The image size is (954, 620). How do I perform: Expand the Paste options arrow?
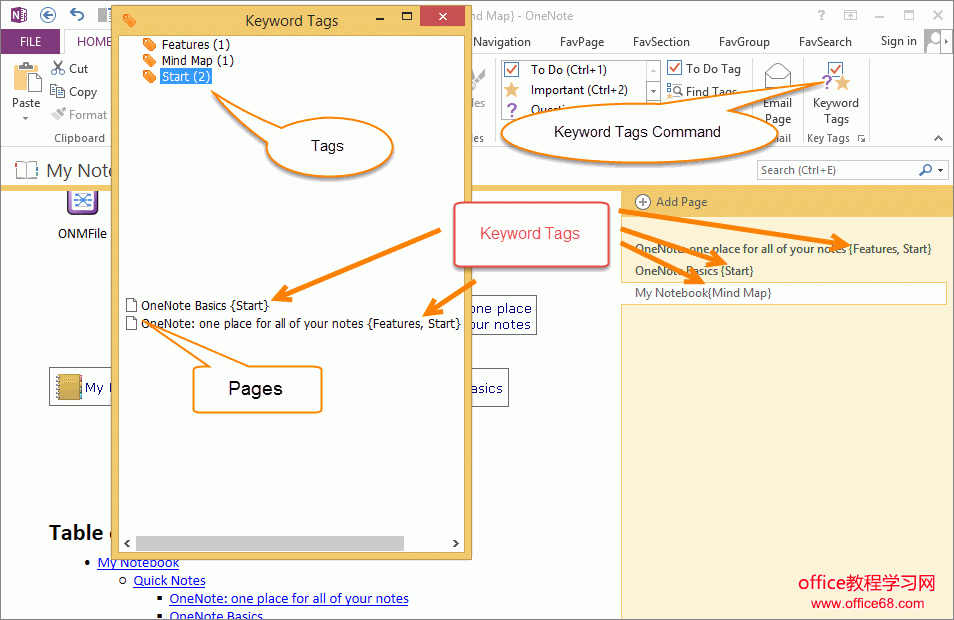pos(26,119)
